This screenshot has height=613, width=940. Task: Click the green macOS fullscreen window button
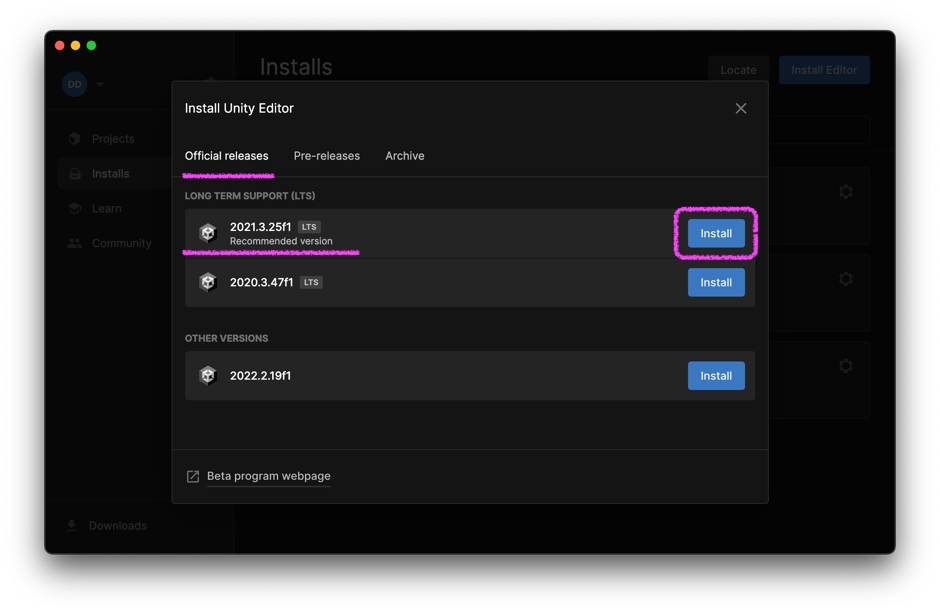point(91,45)
